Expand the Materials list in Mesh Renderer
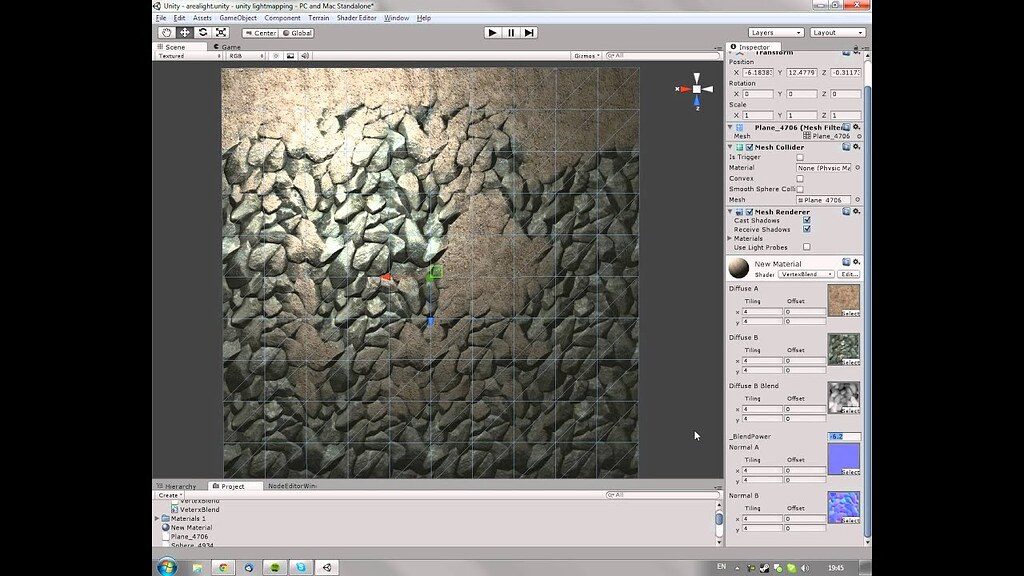This screenshot has height=576, width=1024. point(730,239)
